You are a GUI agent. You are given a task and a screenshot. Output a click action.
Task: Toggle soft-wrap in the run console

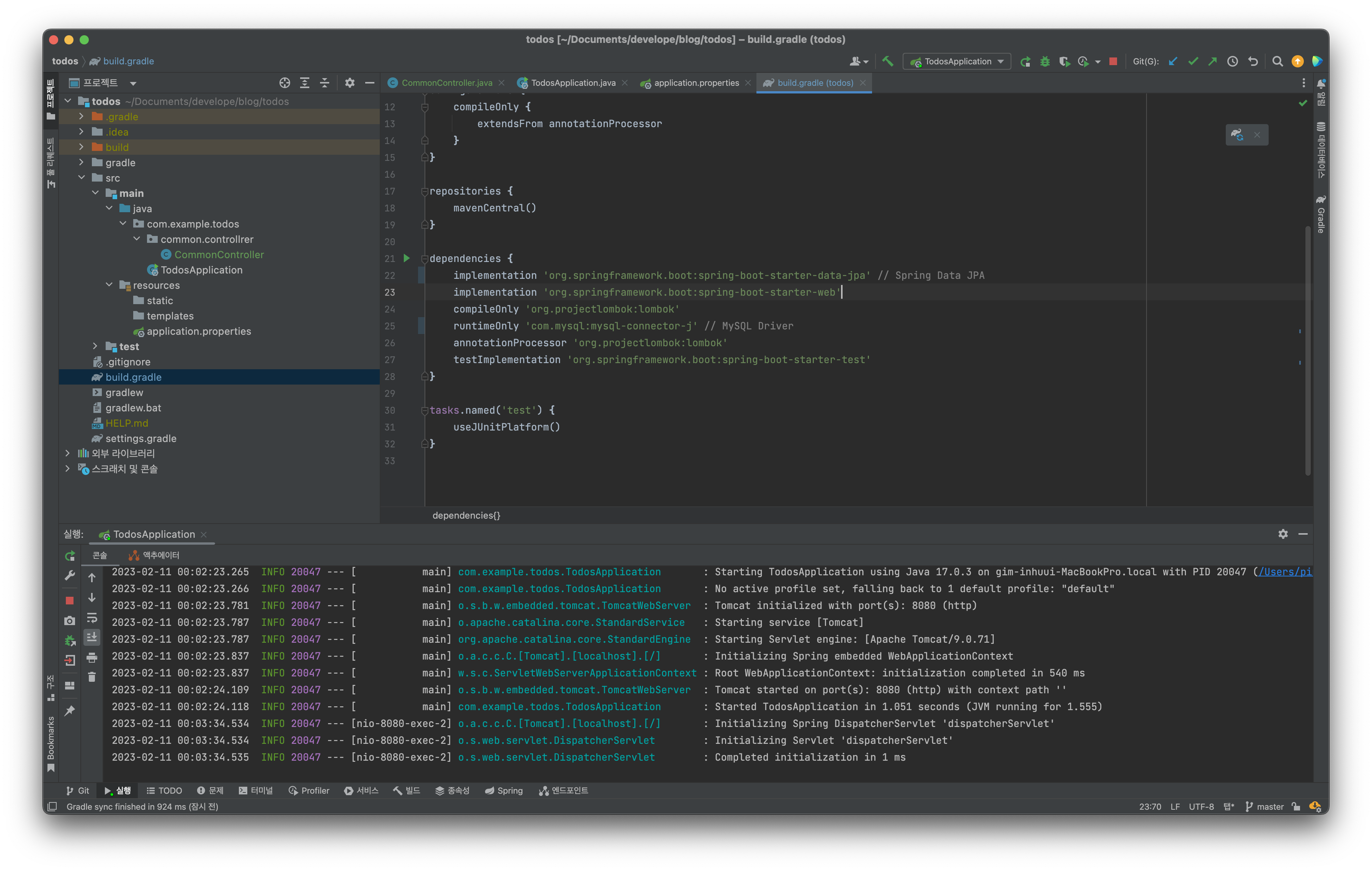pos(92,618)
